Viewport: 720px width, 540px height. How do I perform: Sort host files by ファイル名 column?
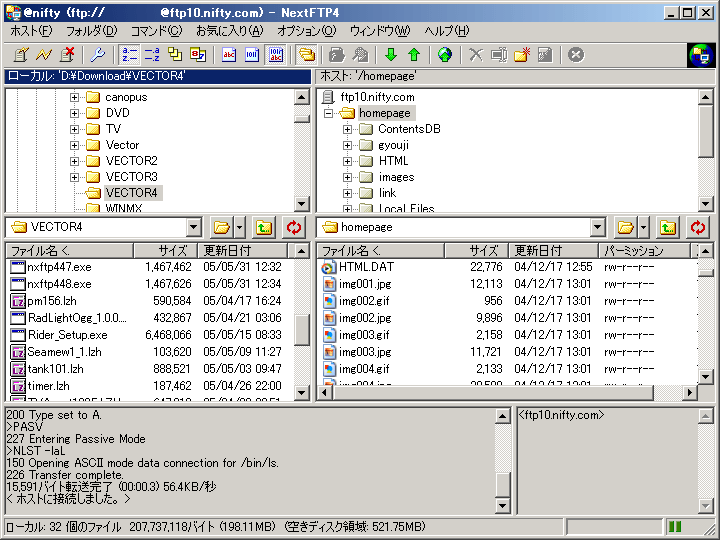point(381,251)
